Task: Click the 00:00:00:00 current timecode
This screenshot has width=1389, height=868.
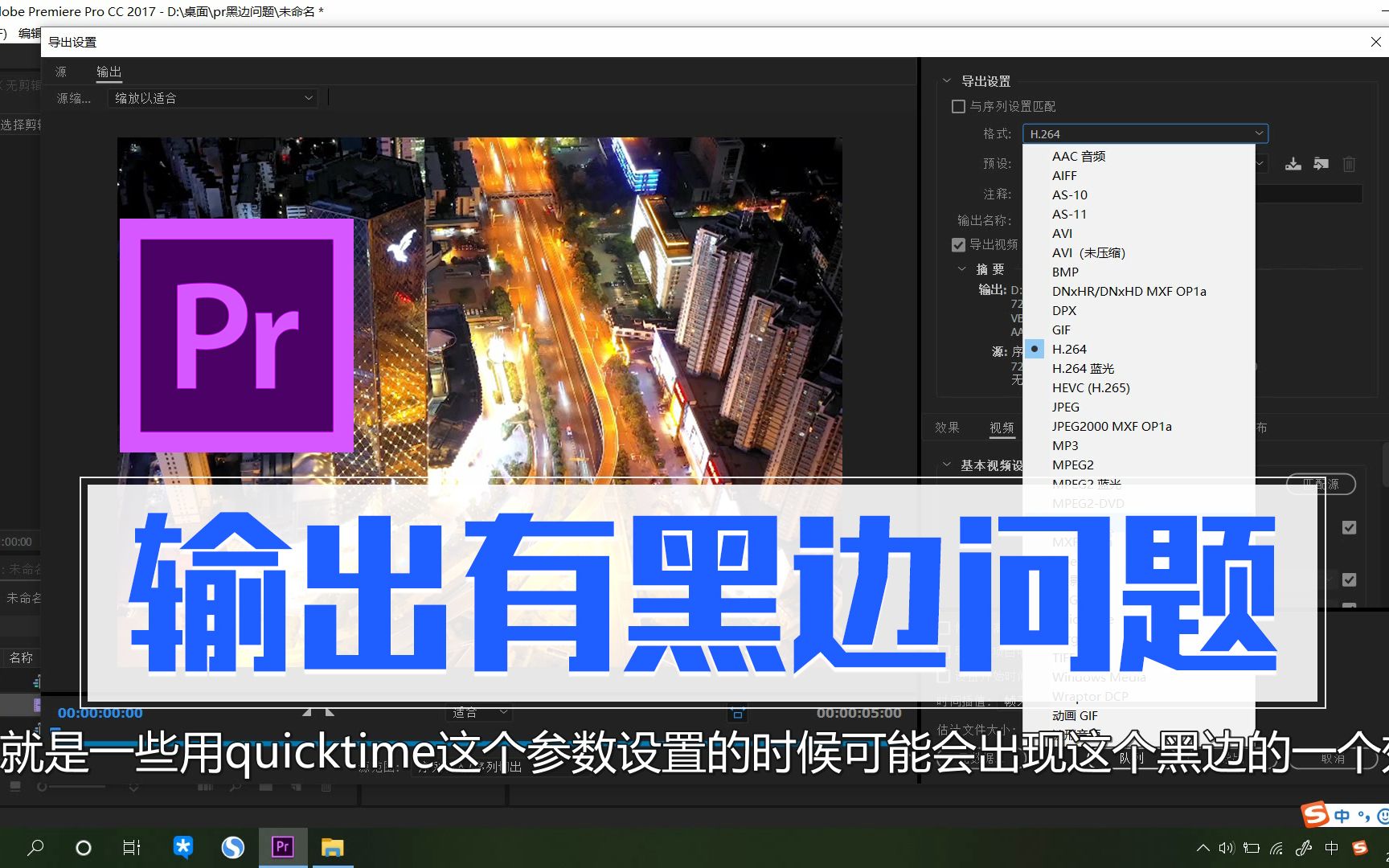Action: tap(100, 713)
